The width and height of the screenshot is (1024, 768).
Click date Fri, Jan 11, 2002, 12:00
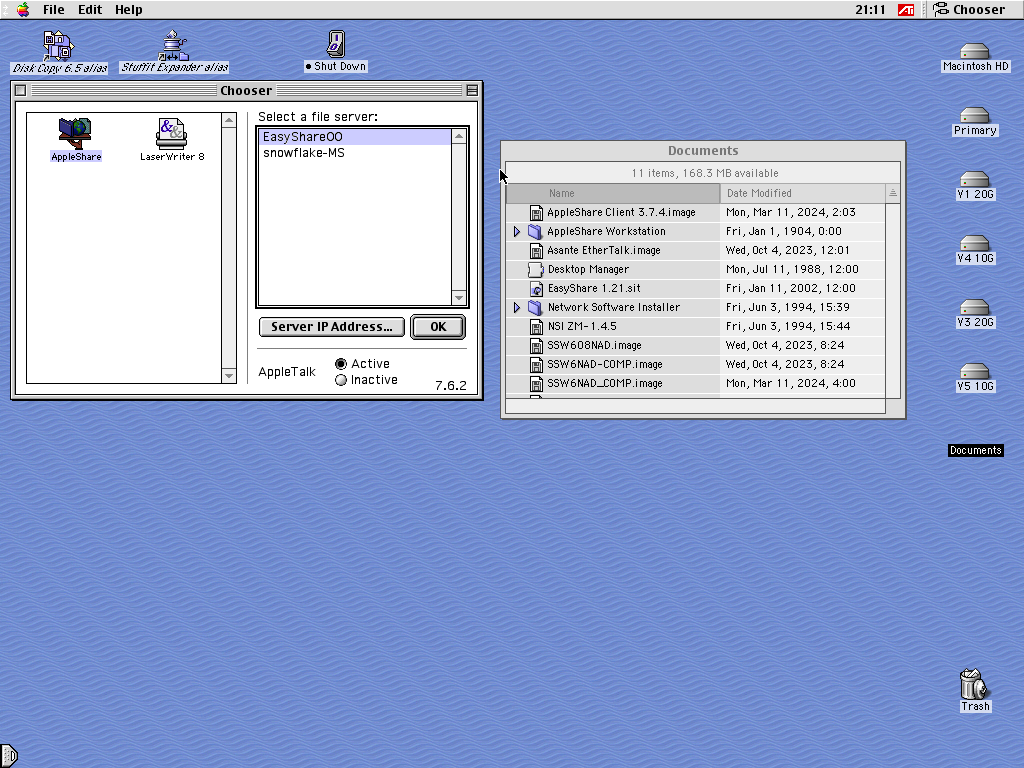pos(791,288)
